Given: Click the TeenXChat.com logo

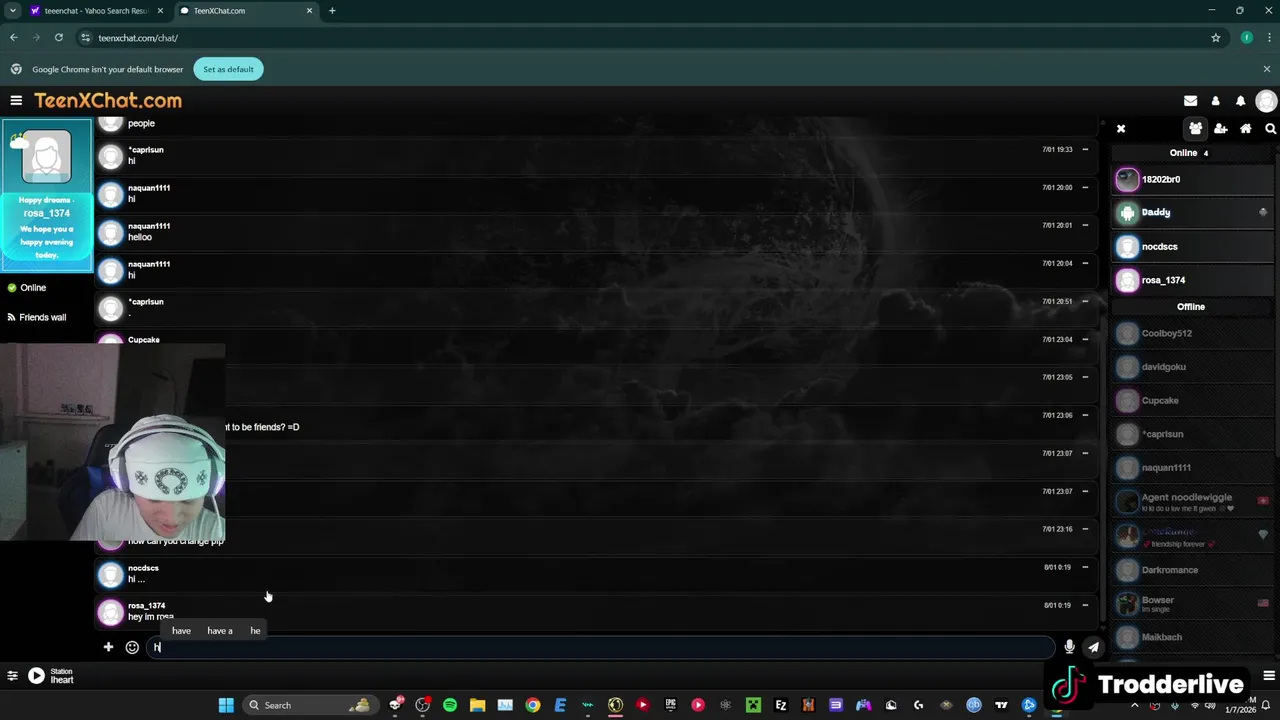Looking at the screenshot, I should click(x=108, y=101).
